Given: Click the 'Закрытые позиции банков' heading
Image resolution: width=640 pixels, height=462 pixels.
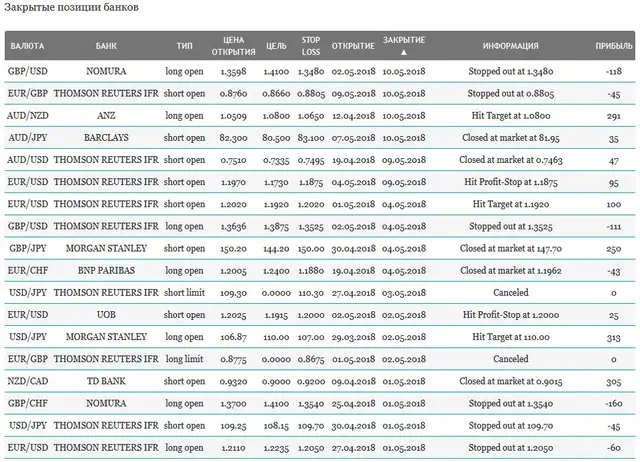Looking at the screenshot, I should 71,7.
